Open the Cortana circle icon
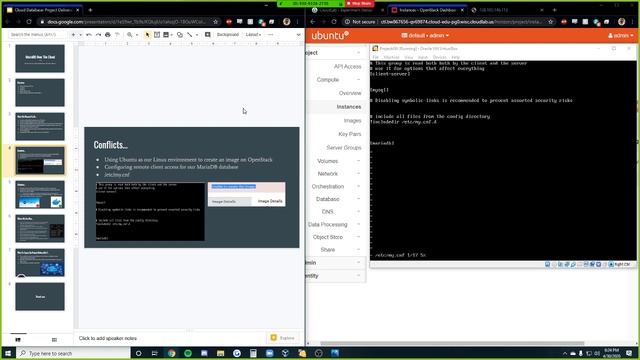The height and width of the screenshot is (360, 640). click(138, 353)
